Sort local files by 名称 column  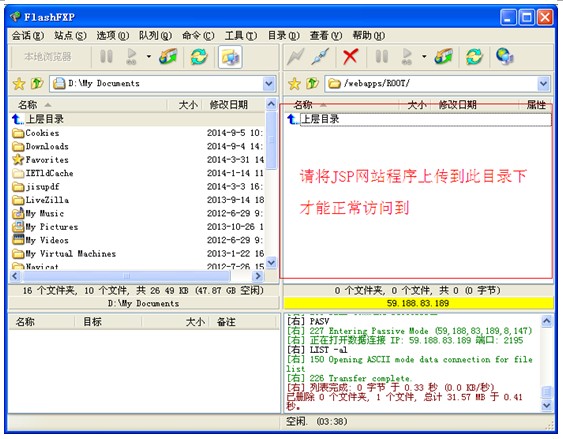point(88,105)
